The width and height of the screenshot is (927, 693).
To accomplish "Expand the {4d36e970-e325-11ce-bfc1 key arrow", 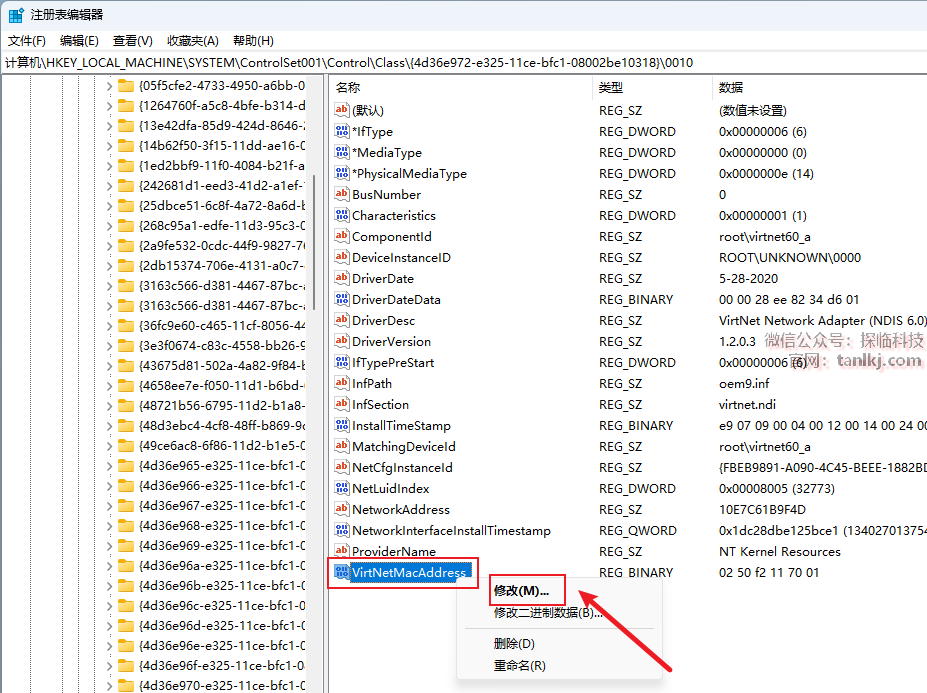I will pyautogui.click(x=109, y=686).
